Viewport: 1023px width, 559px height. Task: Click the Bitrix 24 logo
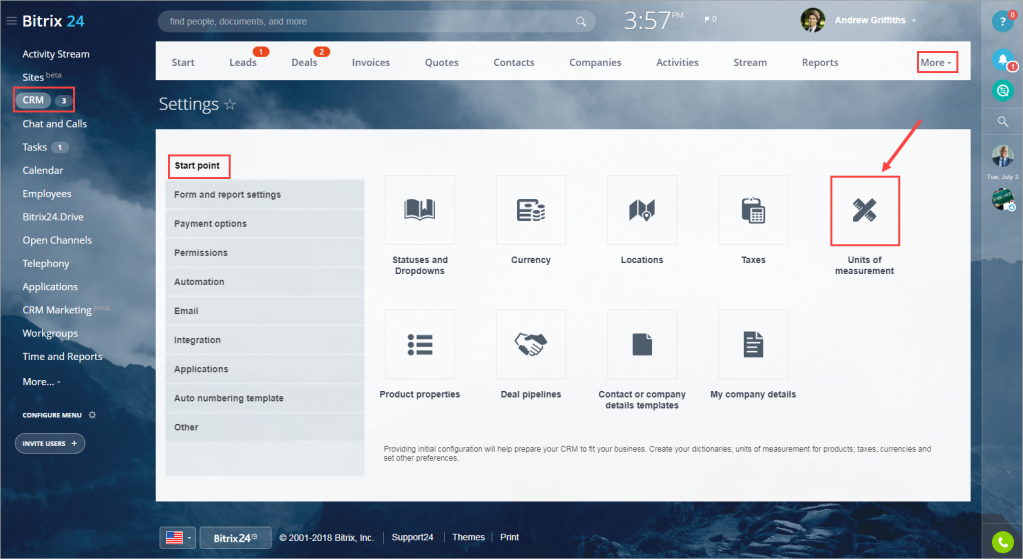coord(53,21)
